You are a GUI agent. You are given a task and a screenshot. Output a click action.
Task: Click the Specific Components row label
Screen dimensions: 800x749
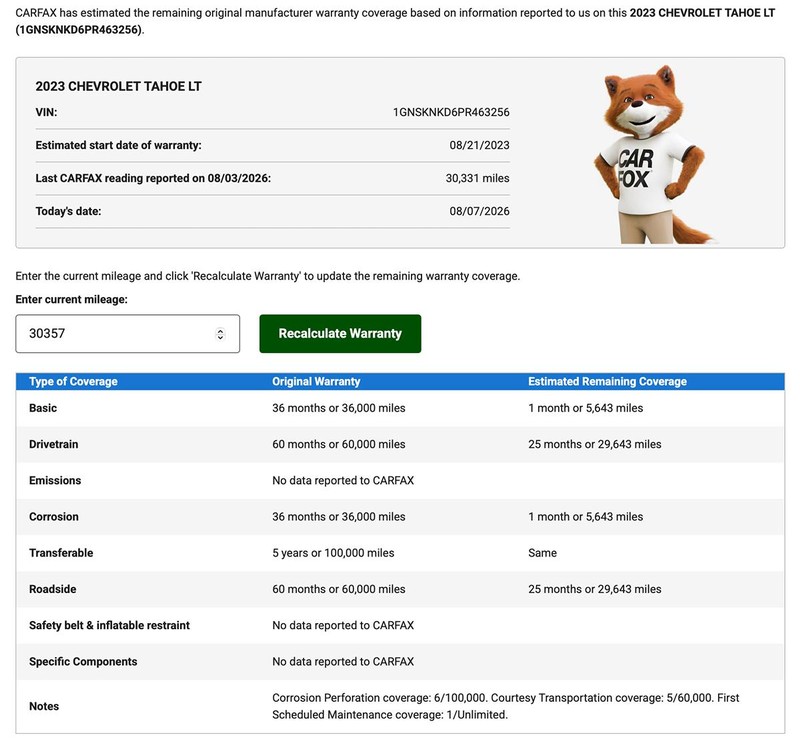pyautogui.click(x=83, y=662)
